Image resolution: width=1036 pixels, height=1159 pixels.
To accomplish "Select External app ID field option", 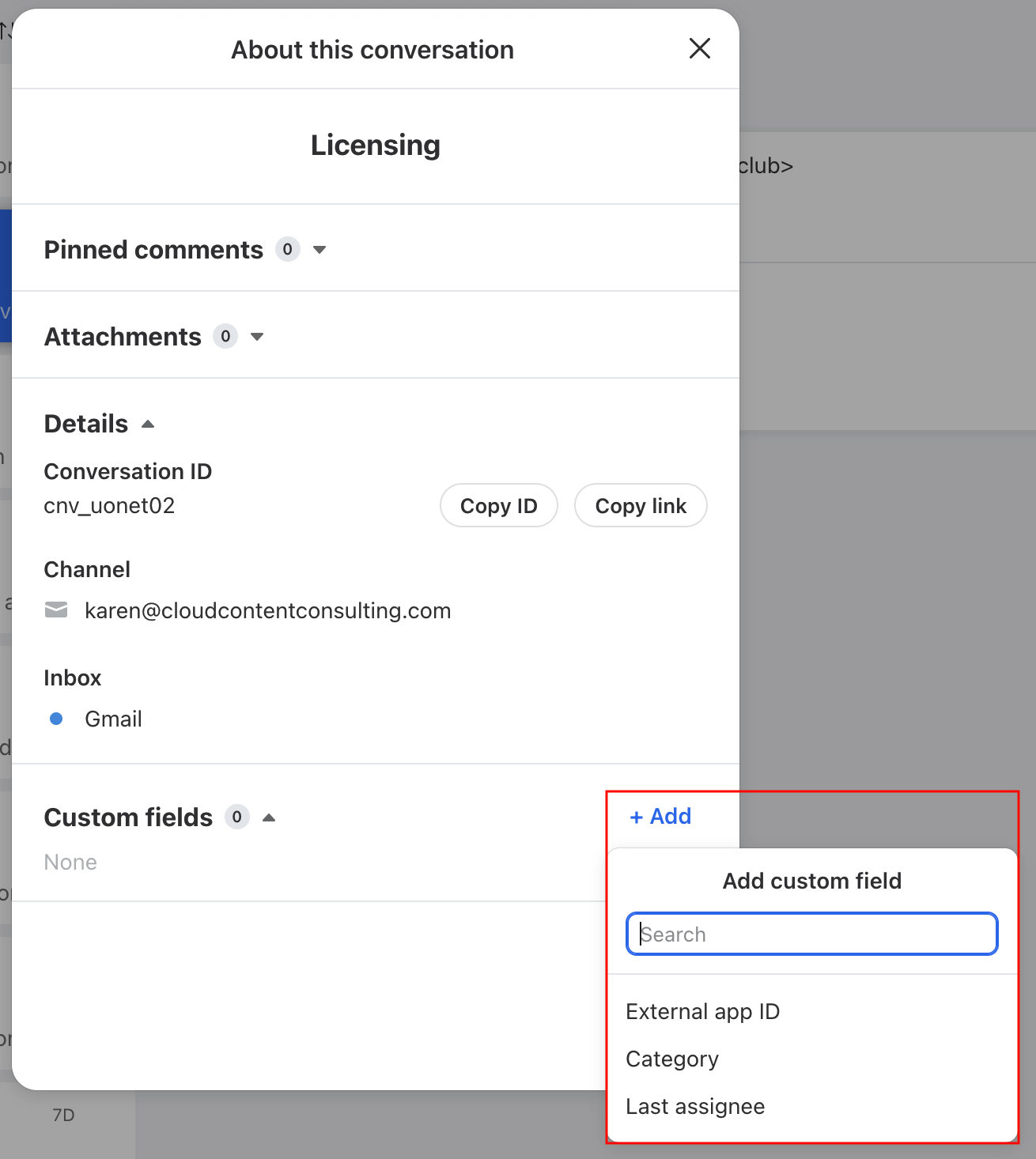I will click(x=702, y=1012).
